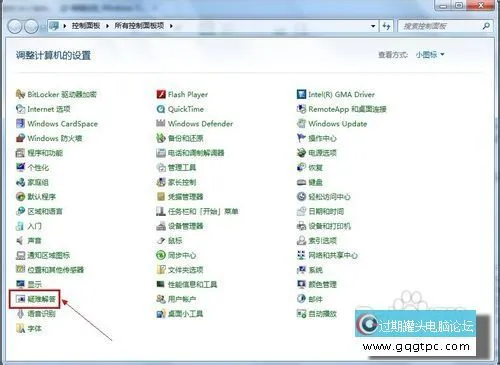This screenshot has height=365, width=500.
Task: Open the 同步中心 icon
Action: point(161,255)
